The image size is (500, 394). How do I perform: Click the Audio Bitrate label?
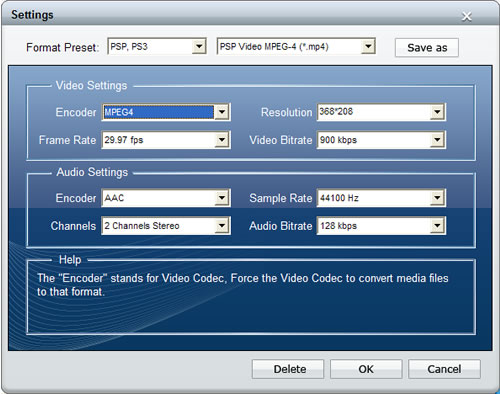[281, 226]
